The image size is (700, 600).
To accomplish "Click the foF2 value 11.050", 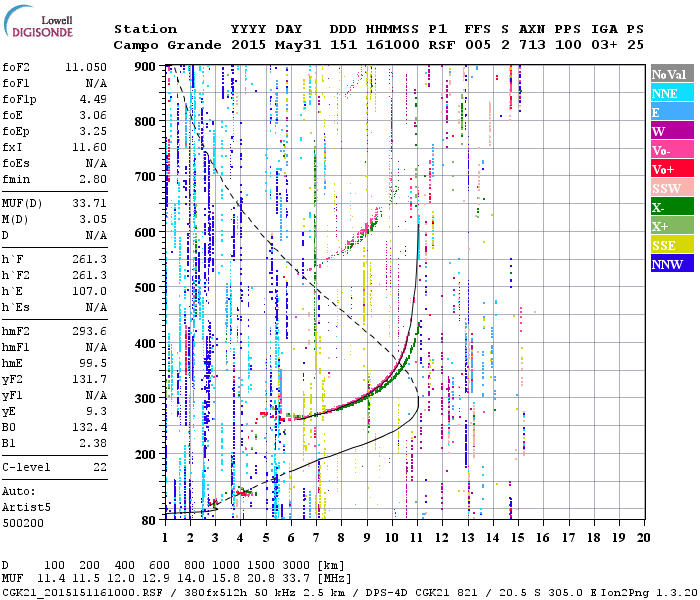I will (86, 67).
